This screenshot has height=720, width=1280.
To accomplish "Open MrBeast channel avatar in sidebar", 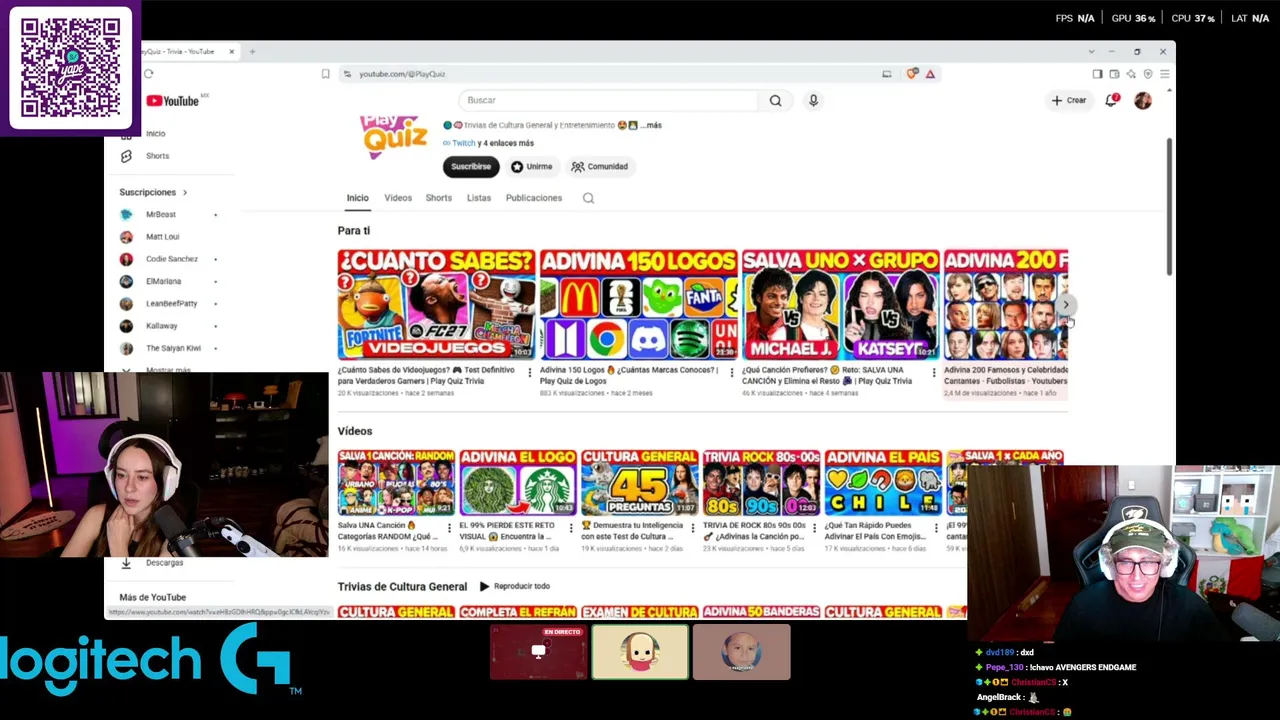I will [x=126, y=214].
